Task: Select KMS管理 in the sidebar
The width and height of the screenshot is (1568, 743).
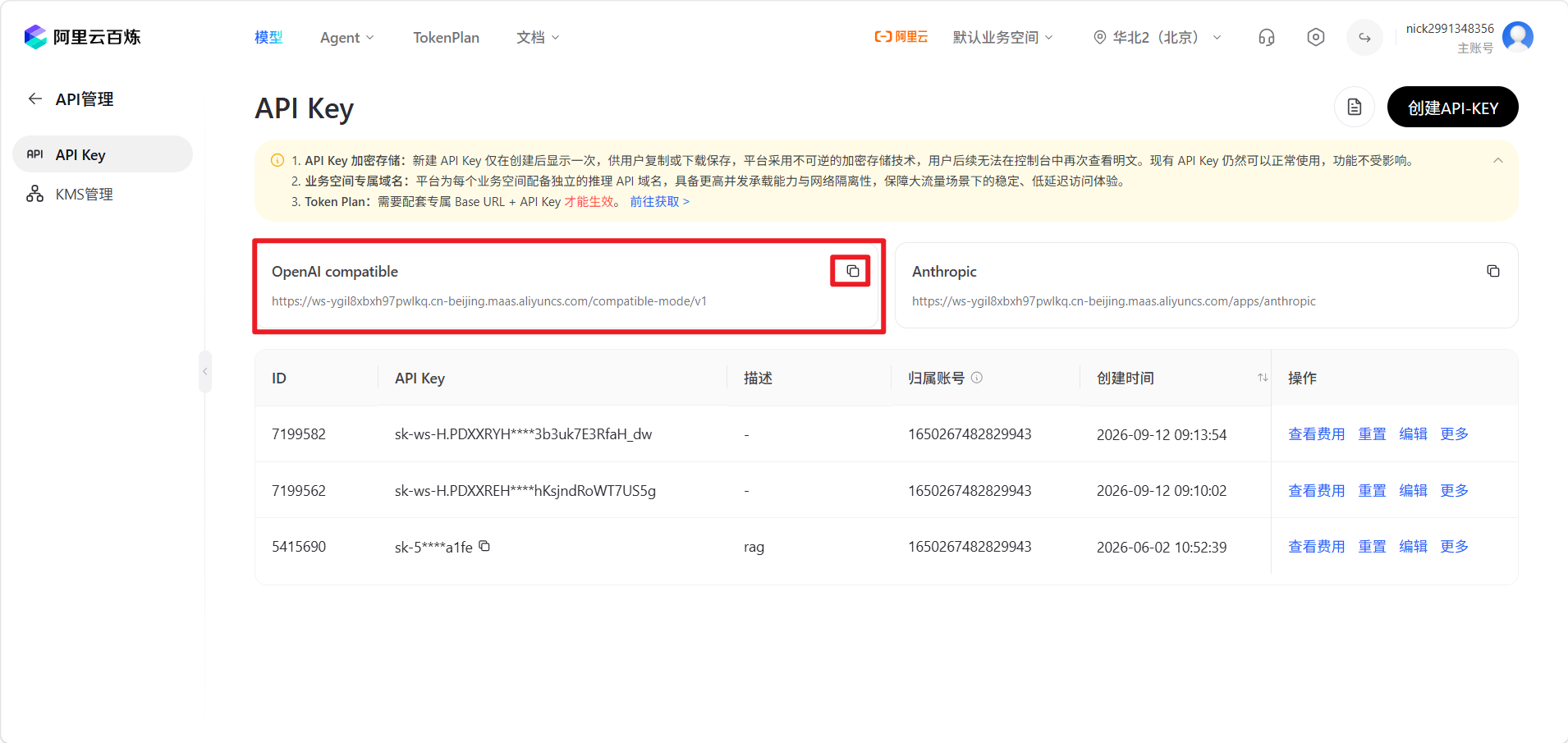Action: (103, 195)
